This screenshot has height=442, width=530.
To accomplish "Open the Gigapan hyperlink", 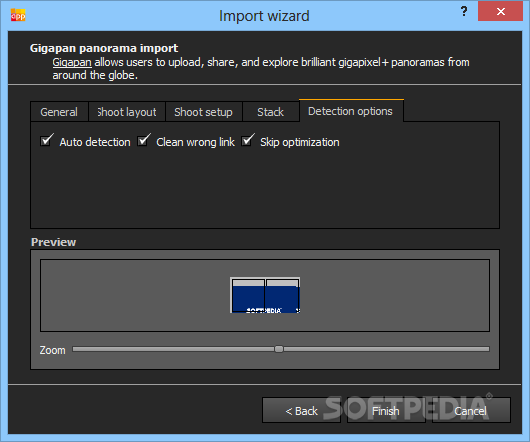I will coord(72,63).
